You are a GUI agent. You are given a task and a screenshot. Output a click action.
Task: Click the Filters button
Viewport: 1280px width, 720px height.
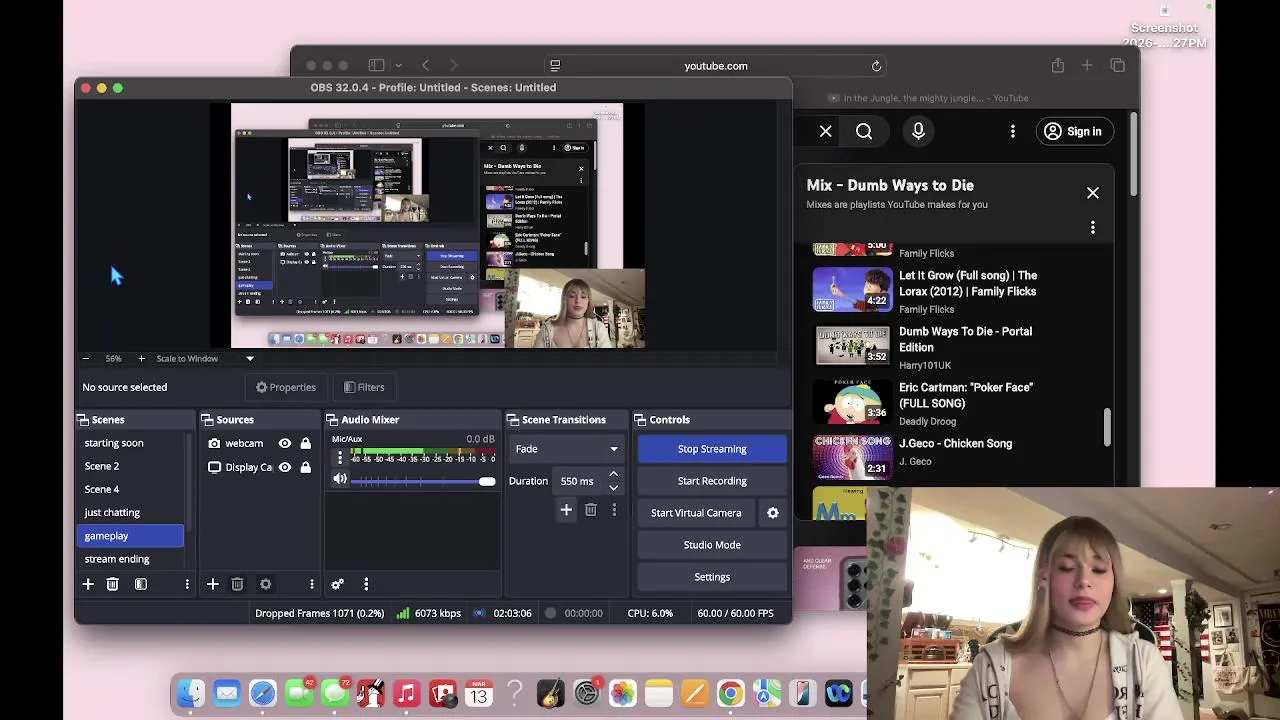pos(364,387)
